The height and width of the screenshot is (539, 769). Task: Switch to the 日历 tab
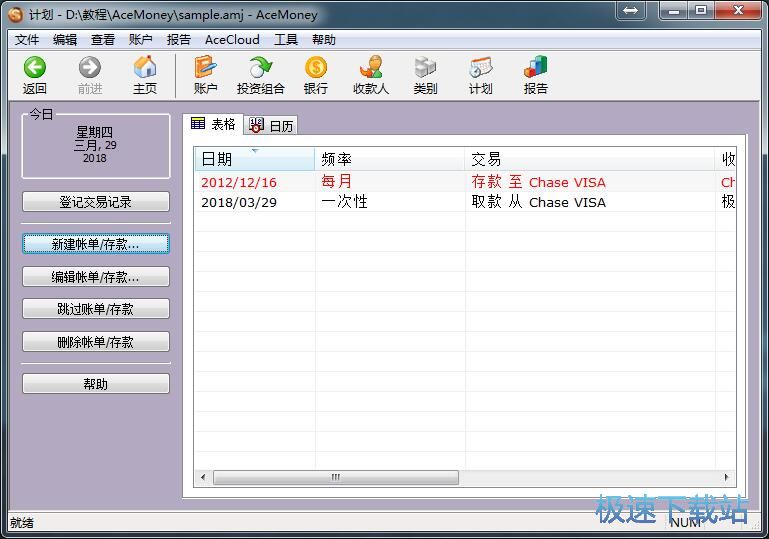(271, 126)
